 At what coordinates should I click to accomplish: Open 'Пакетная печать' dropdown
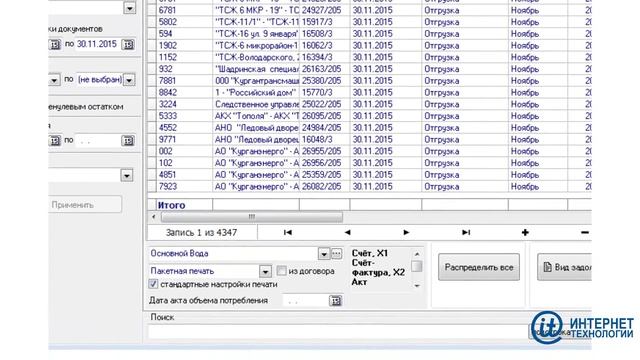(265, 271)
